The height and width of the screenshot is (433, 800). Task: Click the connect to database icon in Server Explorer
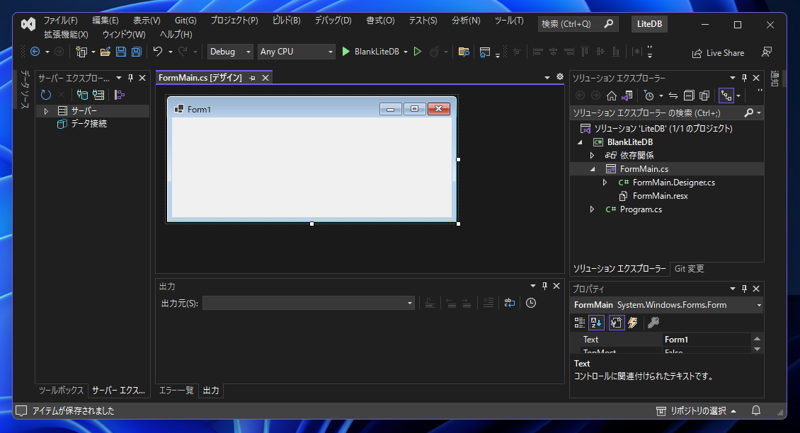coord(82,94)
